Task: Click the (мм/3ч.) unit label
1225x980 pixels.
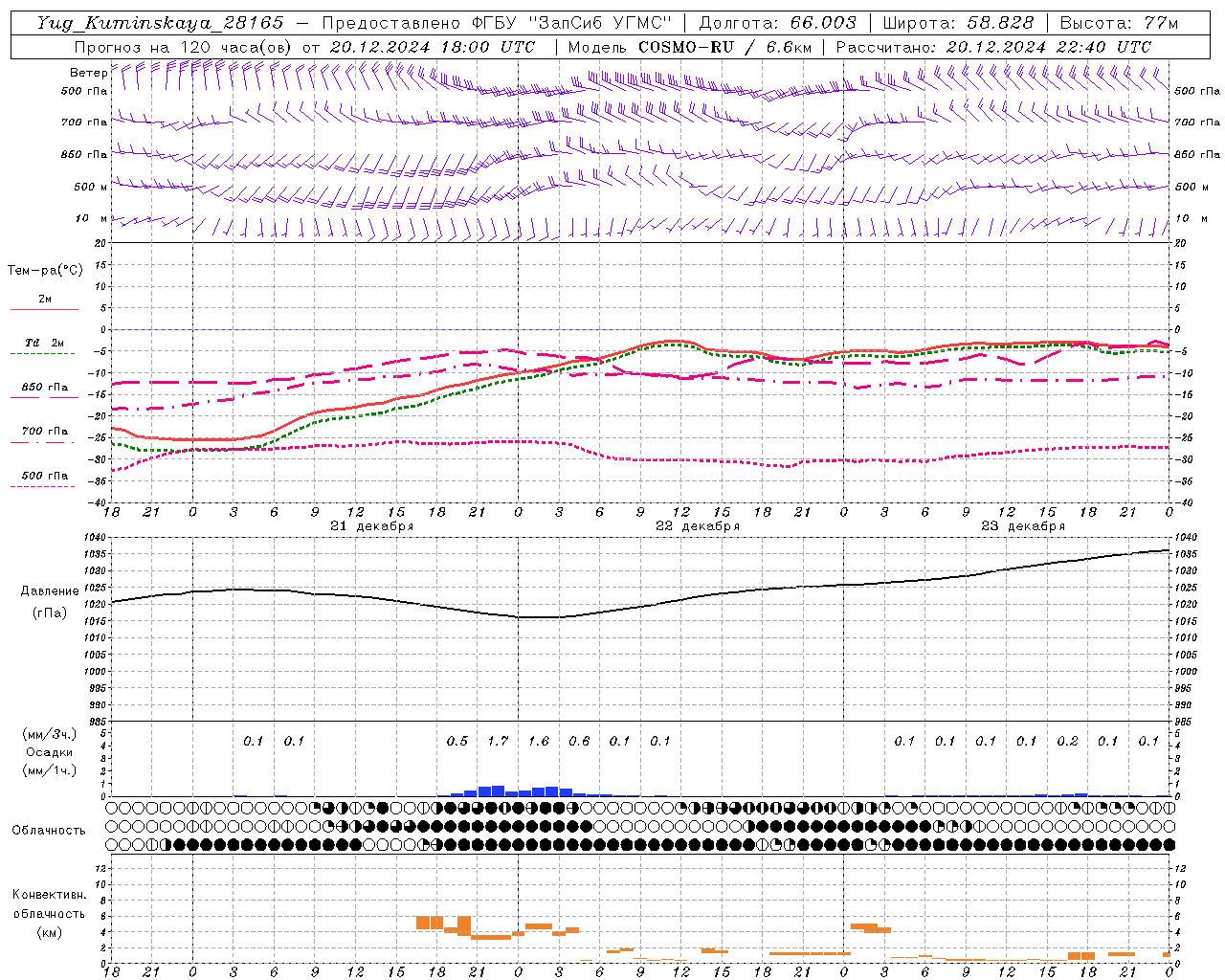Action: [x=50, y=734]
